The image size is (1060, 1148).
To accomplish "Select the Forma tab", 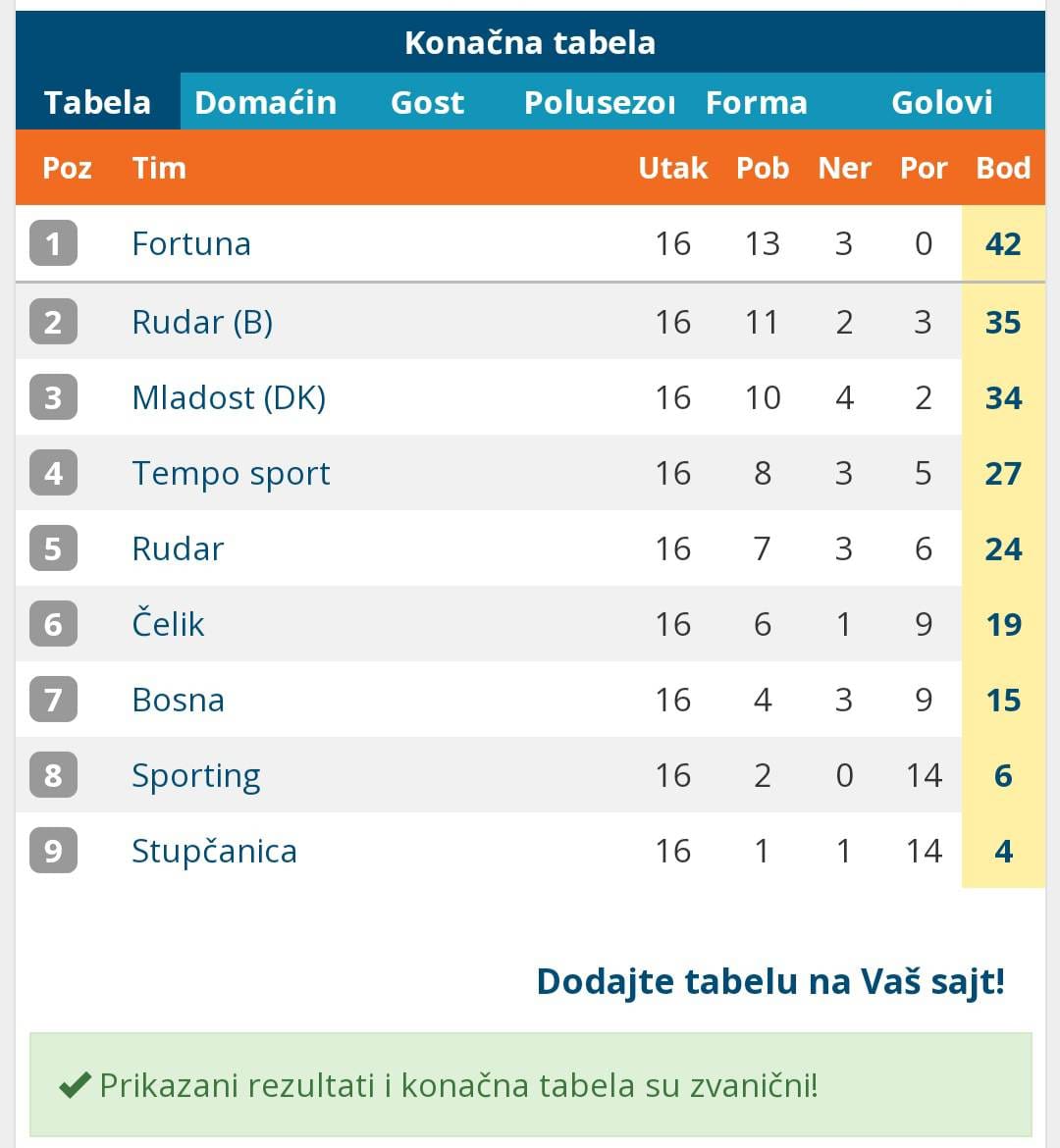I will (756, 102).
